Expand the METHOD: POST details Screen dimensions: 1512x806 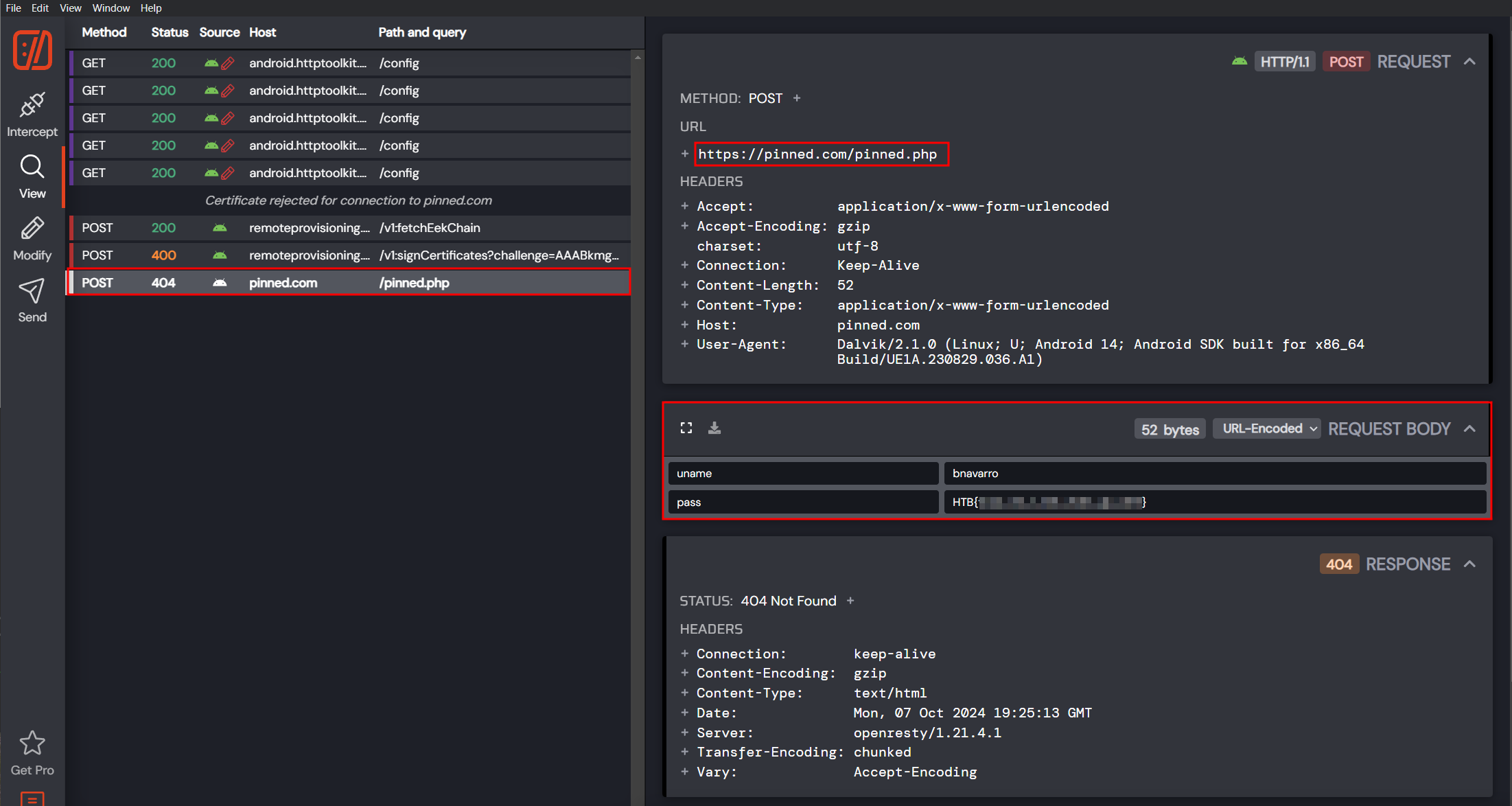point(797,98)
